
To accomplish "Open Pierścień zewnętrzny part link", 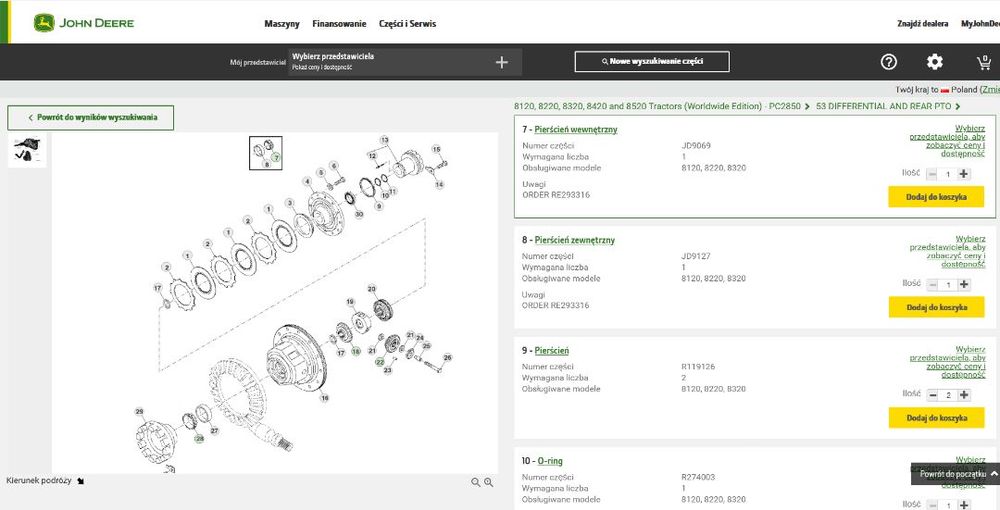I will pyautogui.click(x=575, y=240).
